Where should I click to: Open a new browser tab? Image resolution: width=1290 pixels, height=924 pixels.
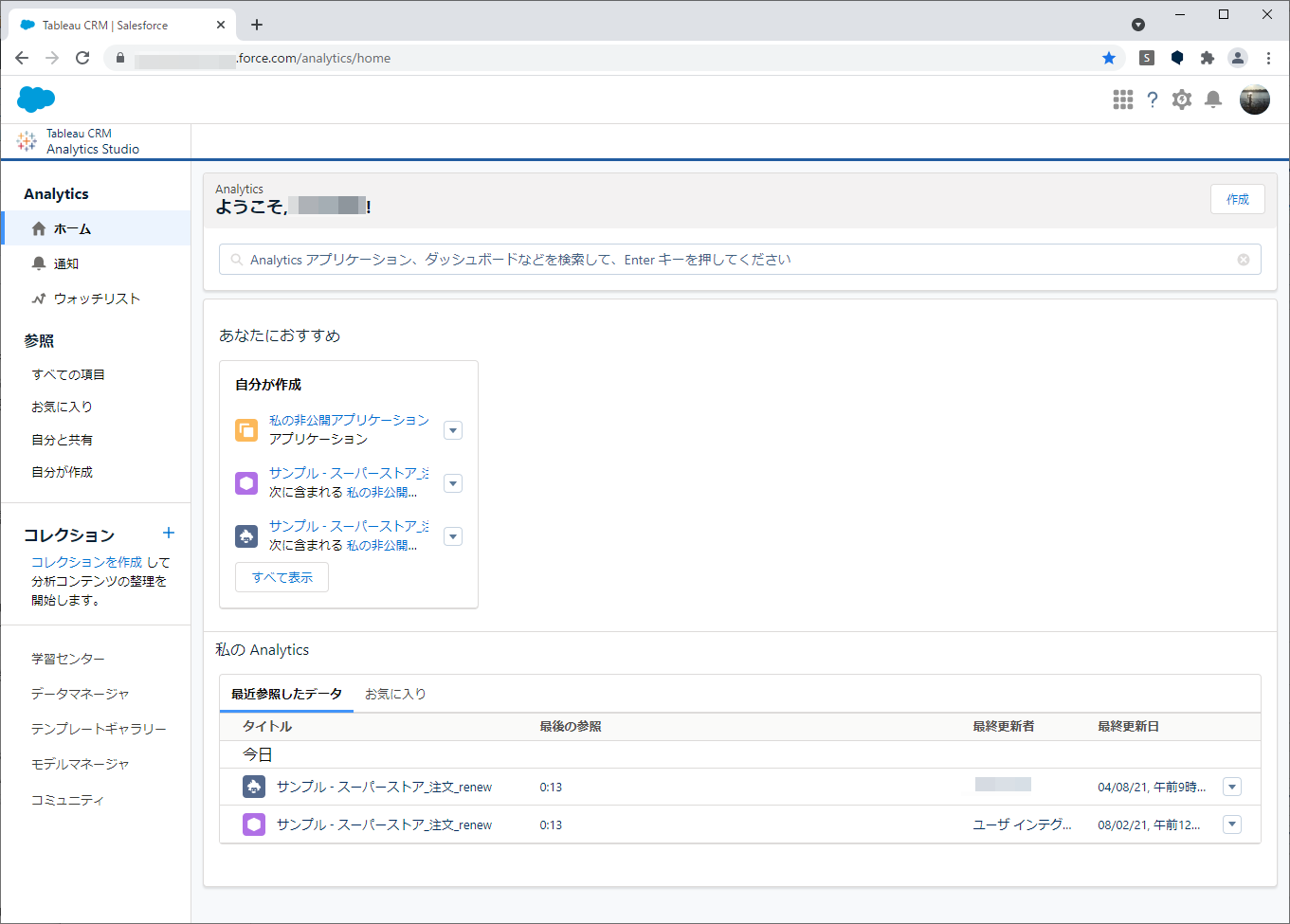coord(257,25)
